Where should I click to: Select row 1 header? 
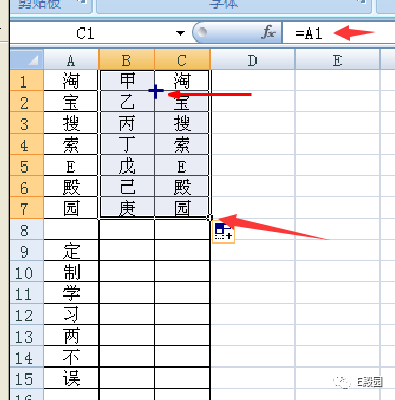click(27, 80)
